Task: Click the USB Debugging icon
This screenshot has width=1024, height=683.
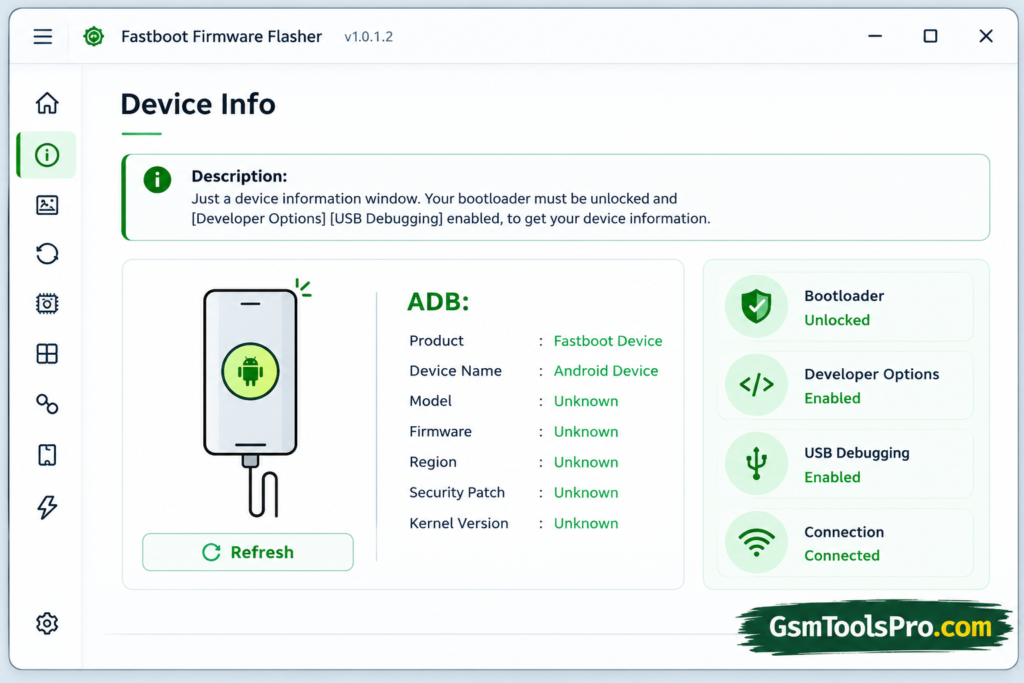Action: 756,464
